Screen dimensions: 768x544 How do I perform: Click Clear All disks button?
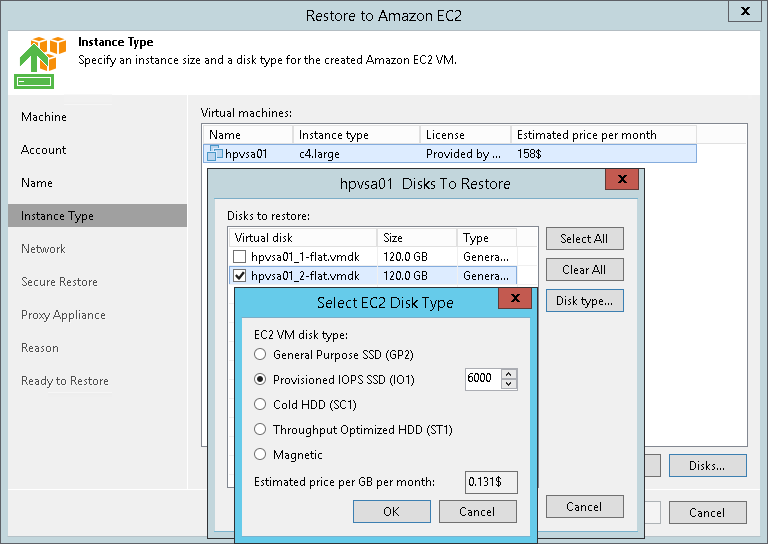coord(584,270)
